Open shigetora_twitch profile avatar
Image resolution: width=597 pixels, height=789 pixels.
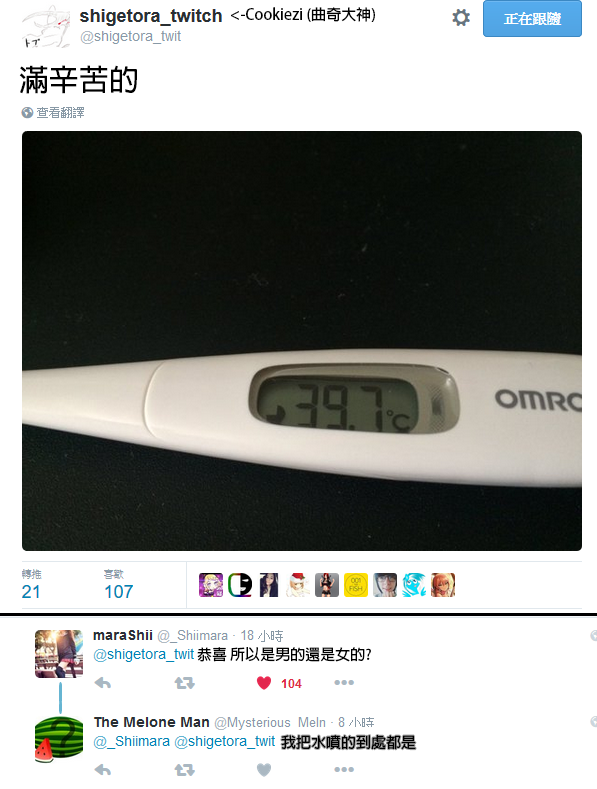(x=46, y=26)
